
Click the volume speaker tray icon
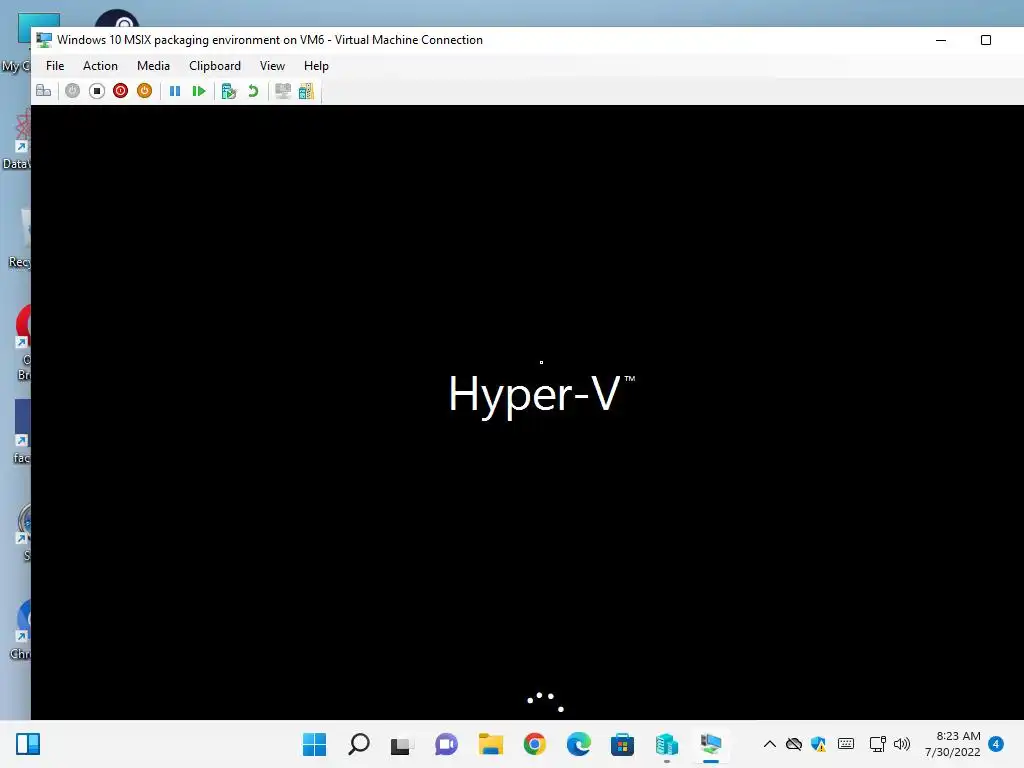902,744
